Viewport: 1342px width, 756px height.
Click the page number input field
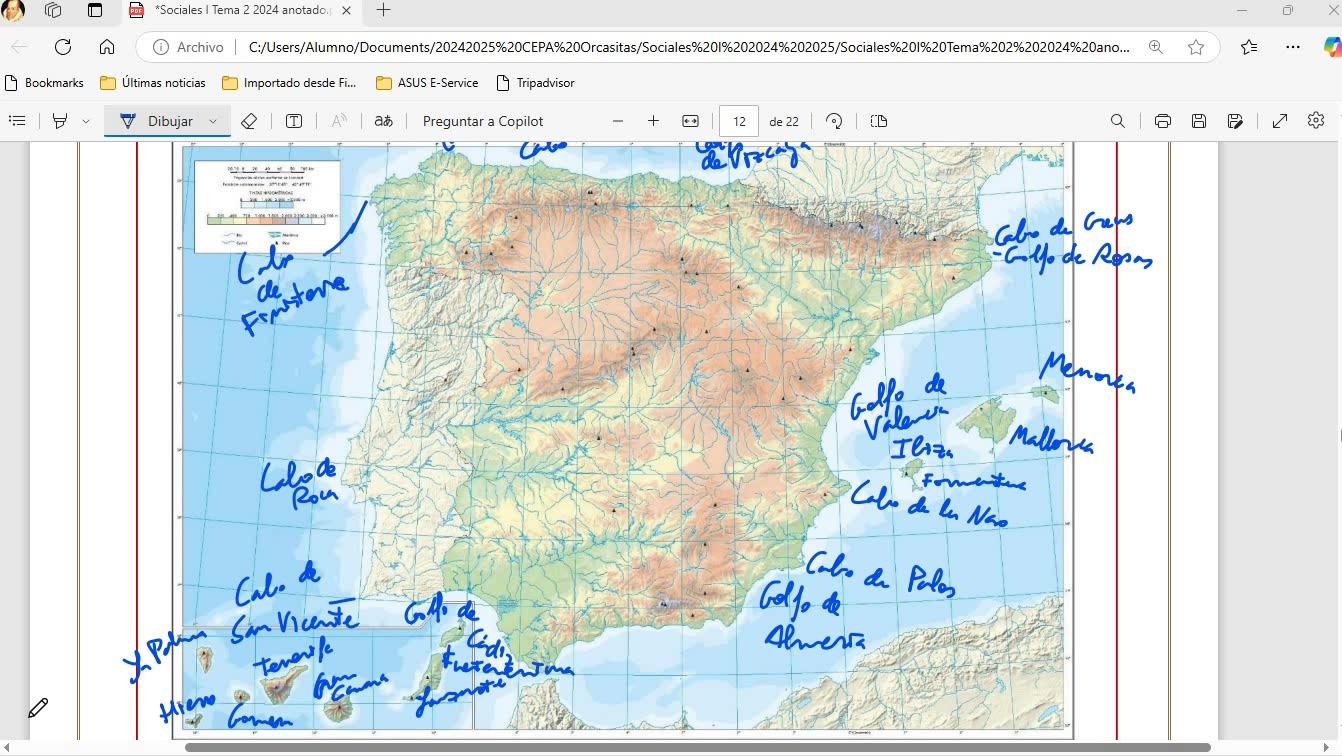point(739,121)
